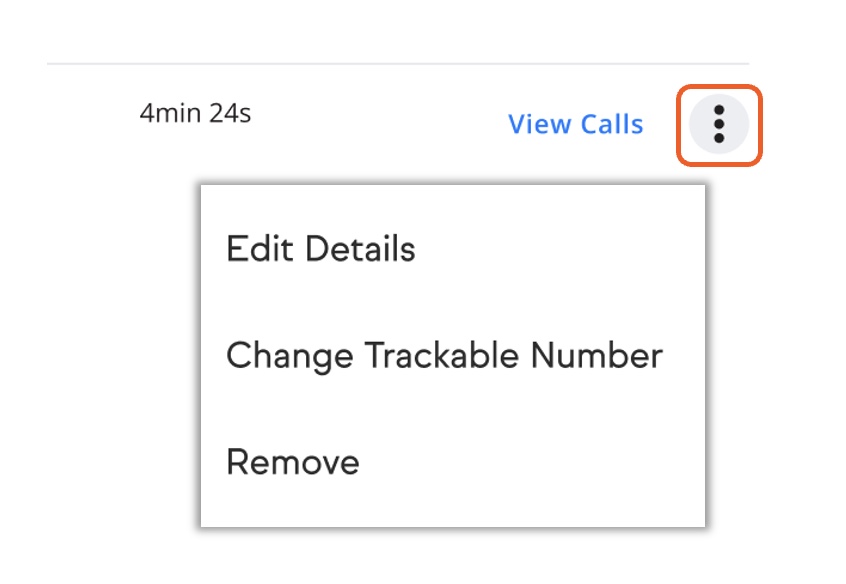Screen dimensions: 846x584
Task: View calls for this entry
Action: [575, 125]
